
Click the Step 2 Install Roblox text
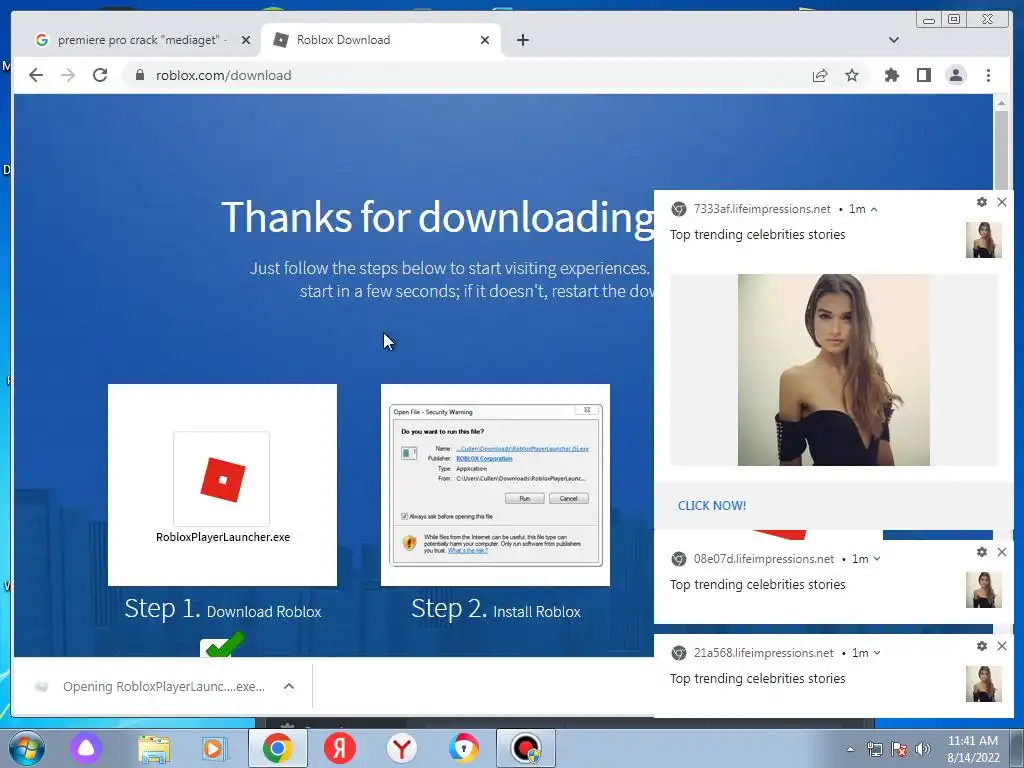(496, 610)
